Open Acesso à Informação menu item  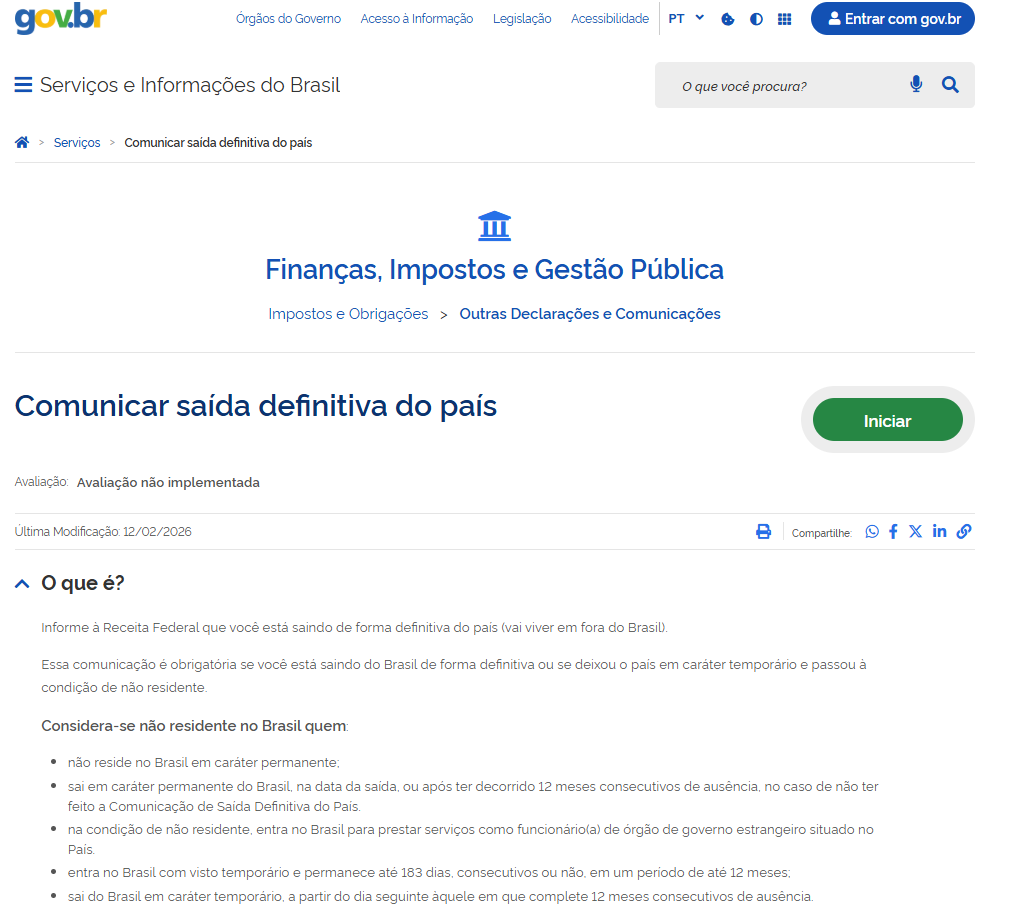tap(416, 19)
